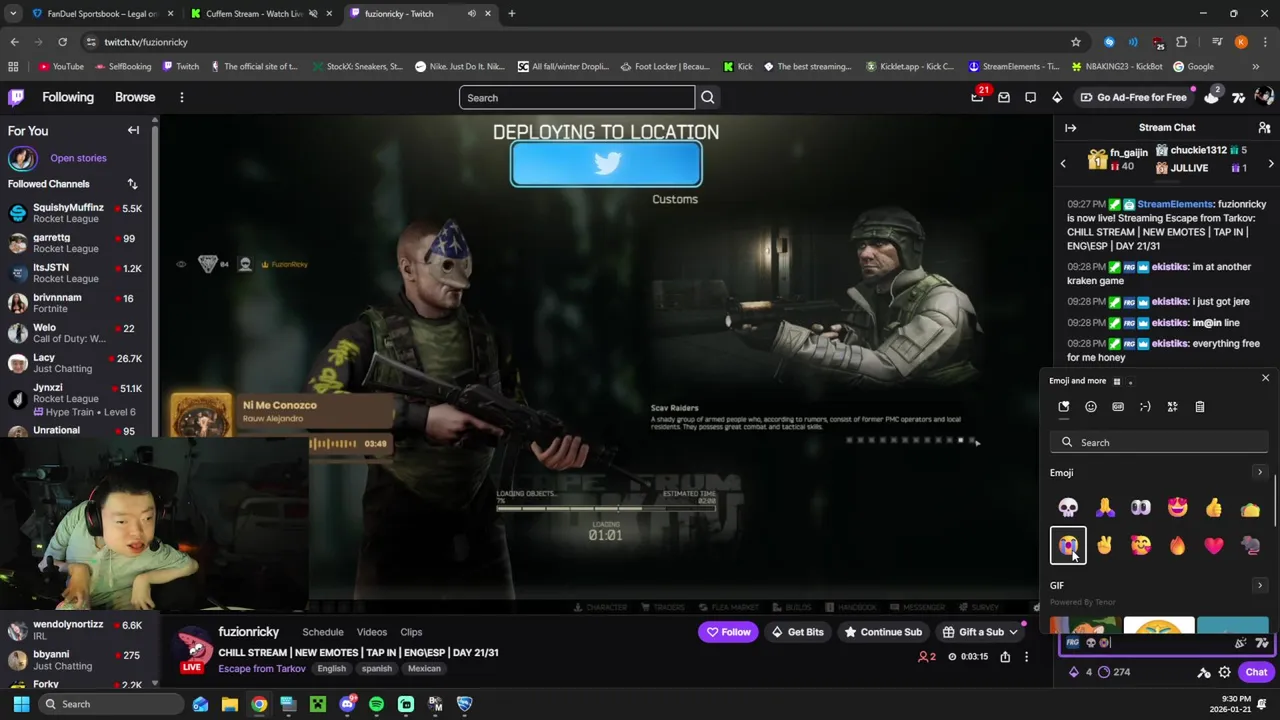Click the chat message input box

1155,643
